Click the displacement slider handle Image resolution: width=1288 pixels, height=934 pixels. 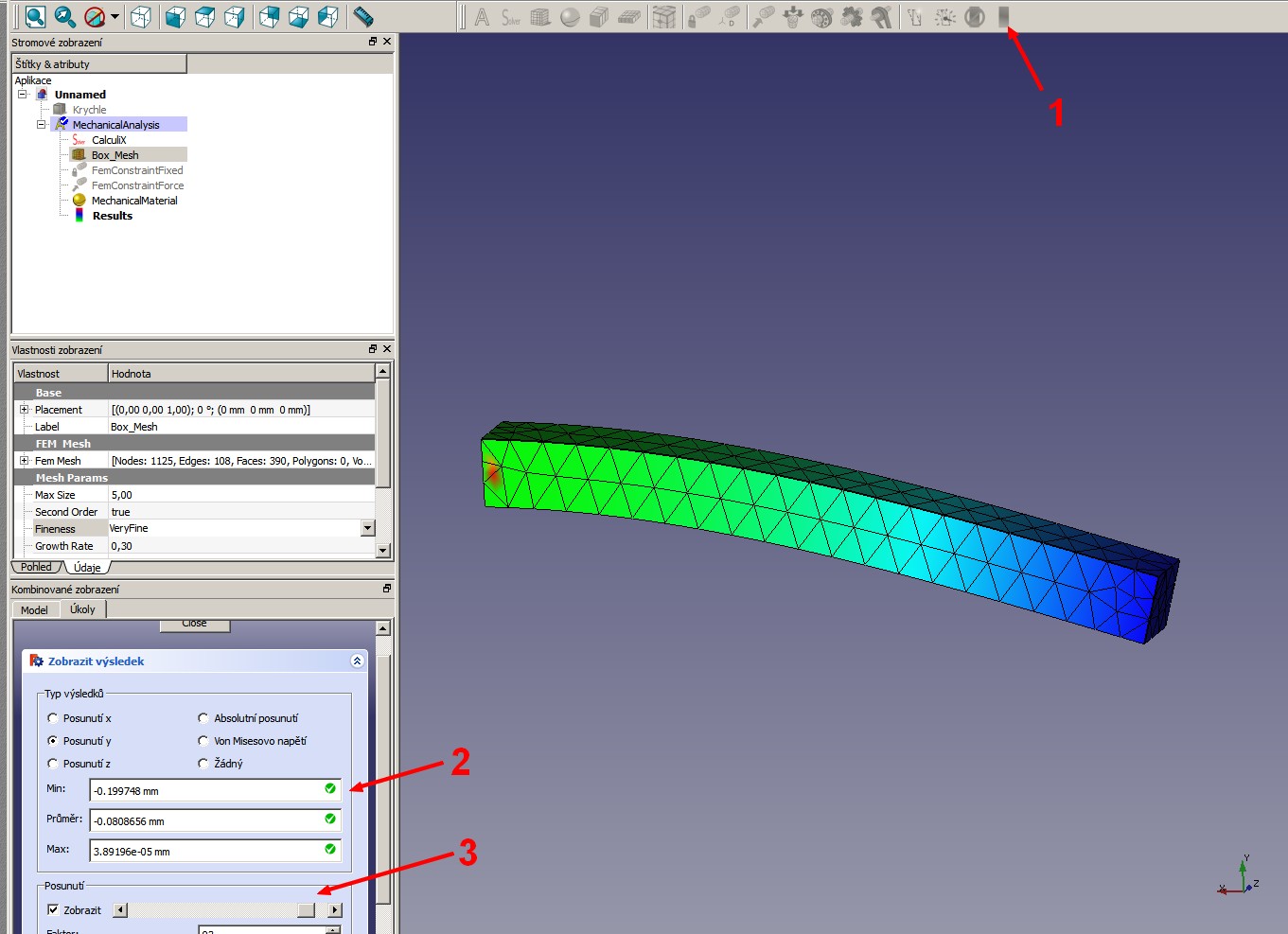[x=306, y=910]
